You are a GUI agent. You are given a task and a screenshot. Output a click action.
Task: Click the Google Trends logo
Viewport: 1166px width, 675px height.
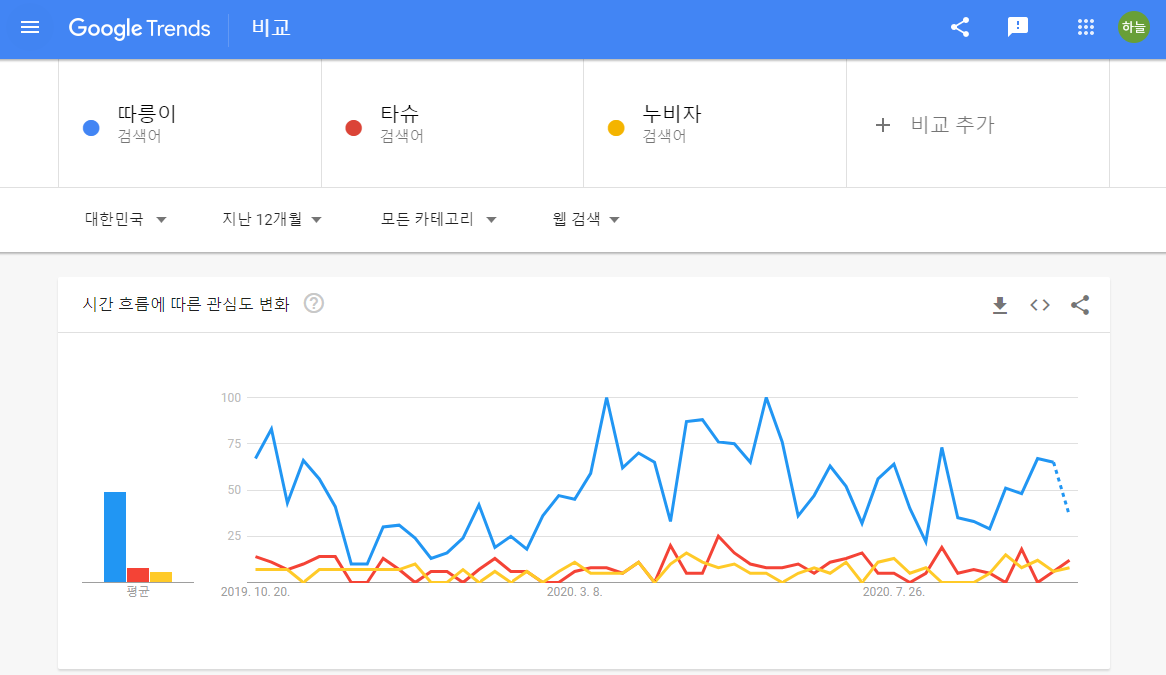139,28
